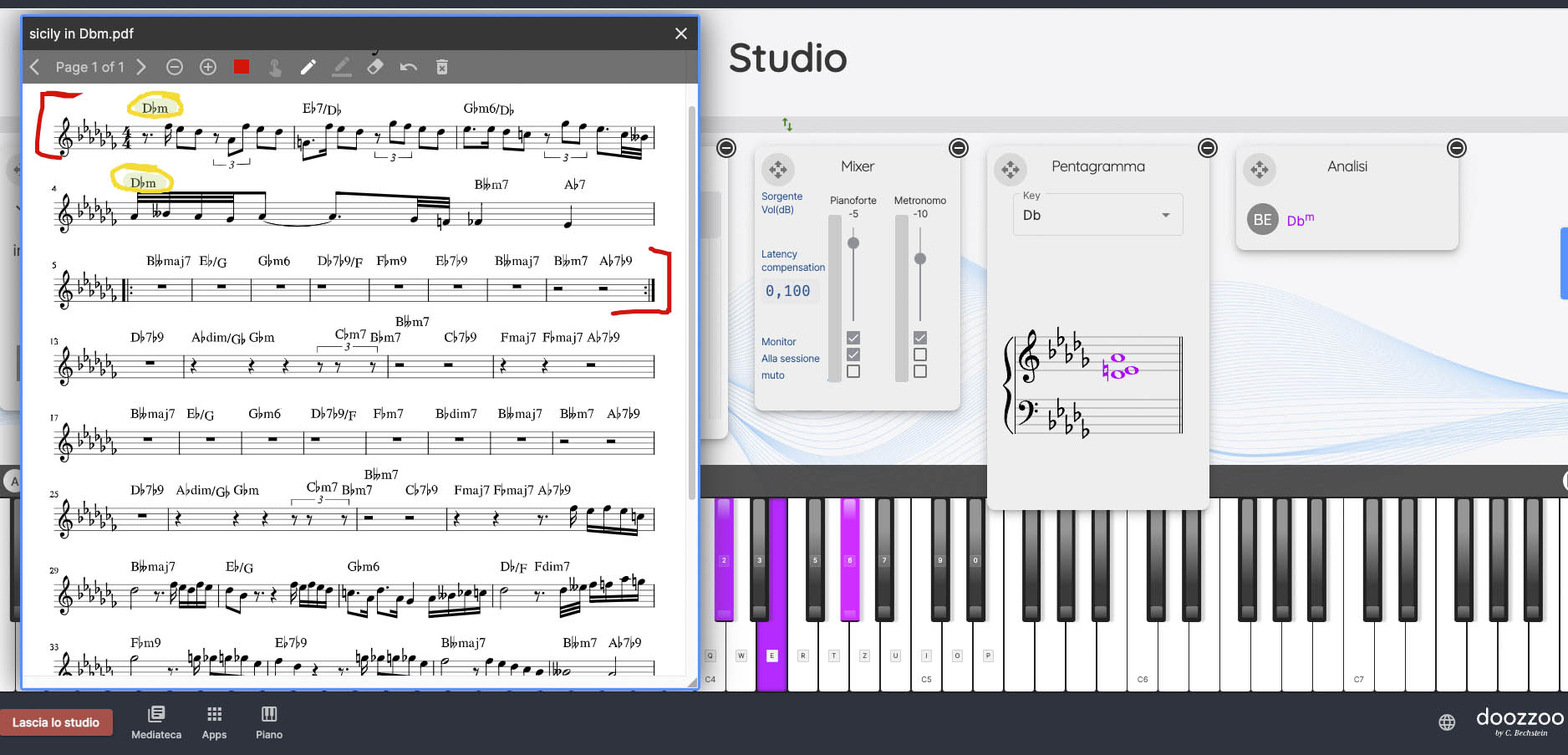Collapse the Analisi panel with minus icon
Viewport: 1568px width, 755px height.
pos(1456,148)
